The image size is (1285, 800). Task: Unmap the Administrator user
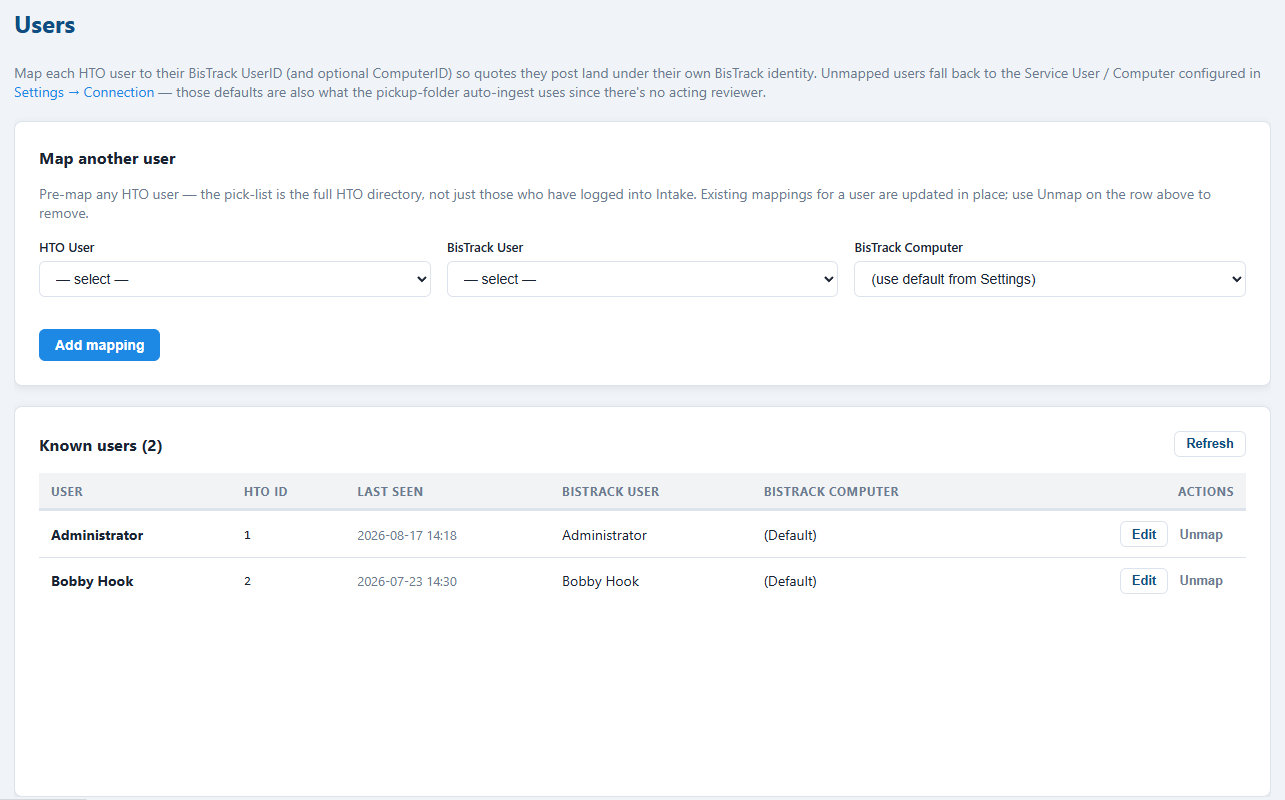tap(1201, 534)
